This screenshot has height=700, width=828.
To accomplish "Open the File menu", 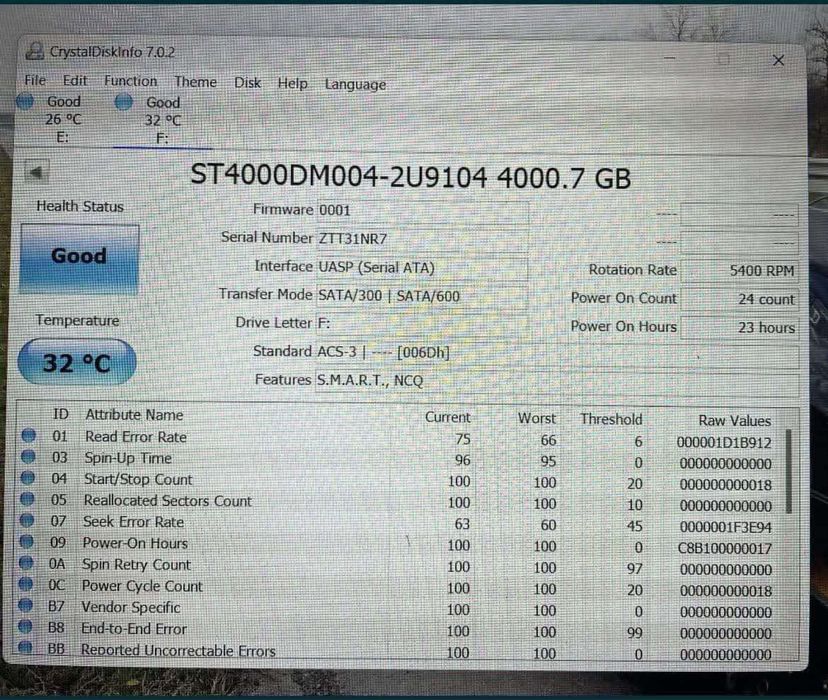I will 35,80.
